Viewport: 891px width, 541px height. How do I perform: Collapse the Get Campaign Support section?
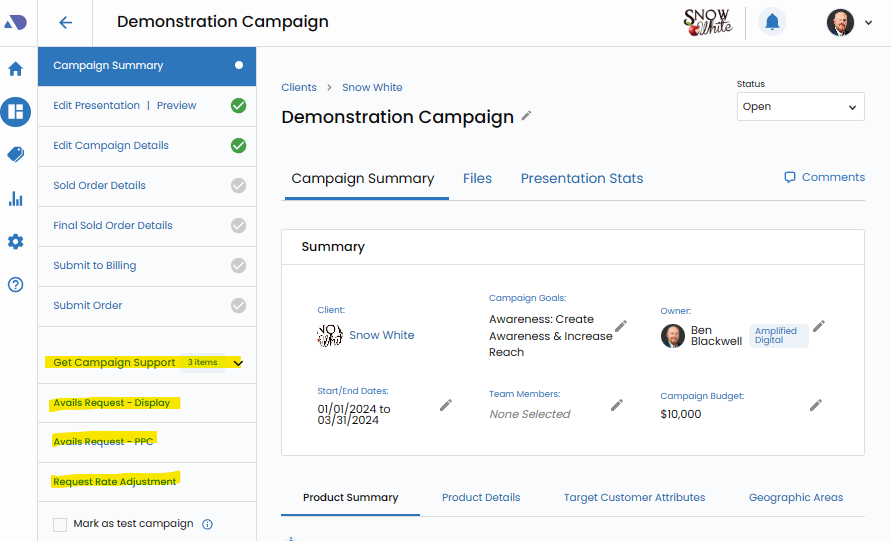click(237, 363)
